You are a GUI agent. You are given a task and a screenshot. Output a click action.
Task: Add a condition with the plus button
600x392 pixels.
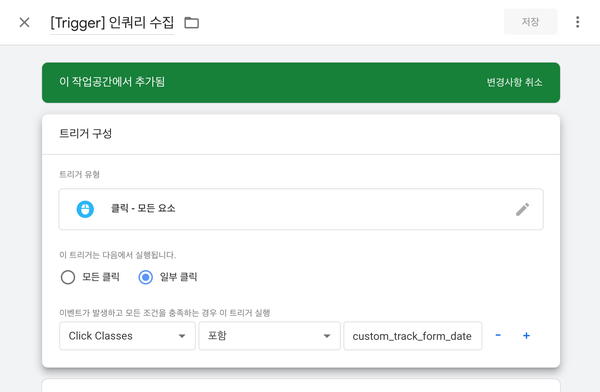pos(527,336)
